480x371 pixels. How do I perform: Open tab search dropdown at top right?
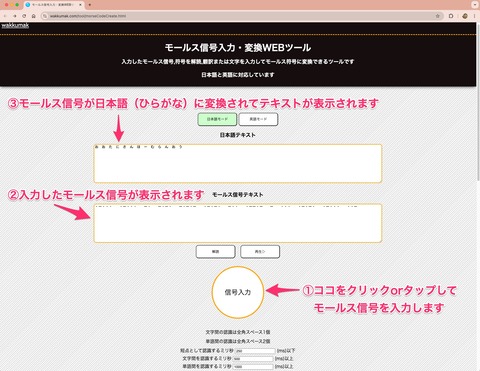pos(475,5)
